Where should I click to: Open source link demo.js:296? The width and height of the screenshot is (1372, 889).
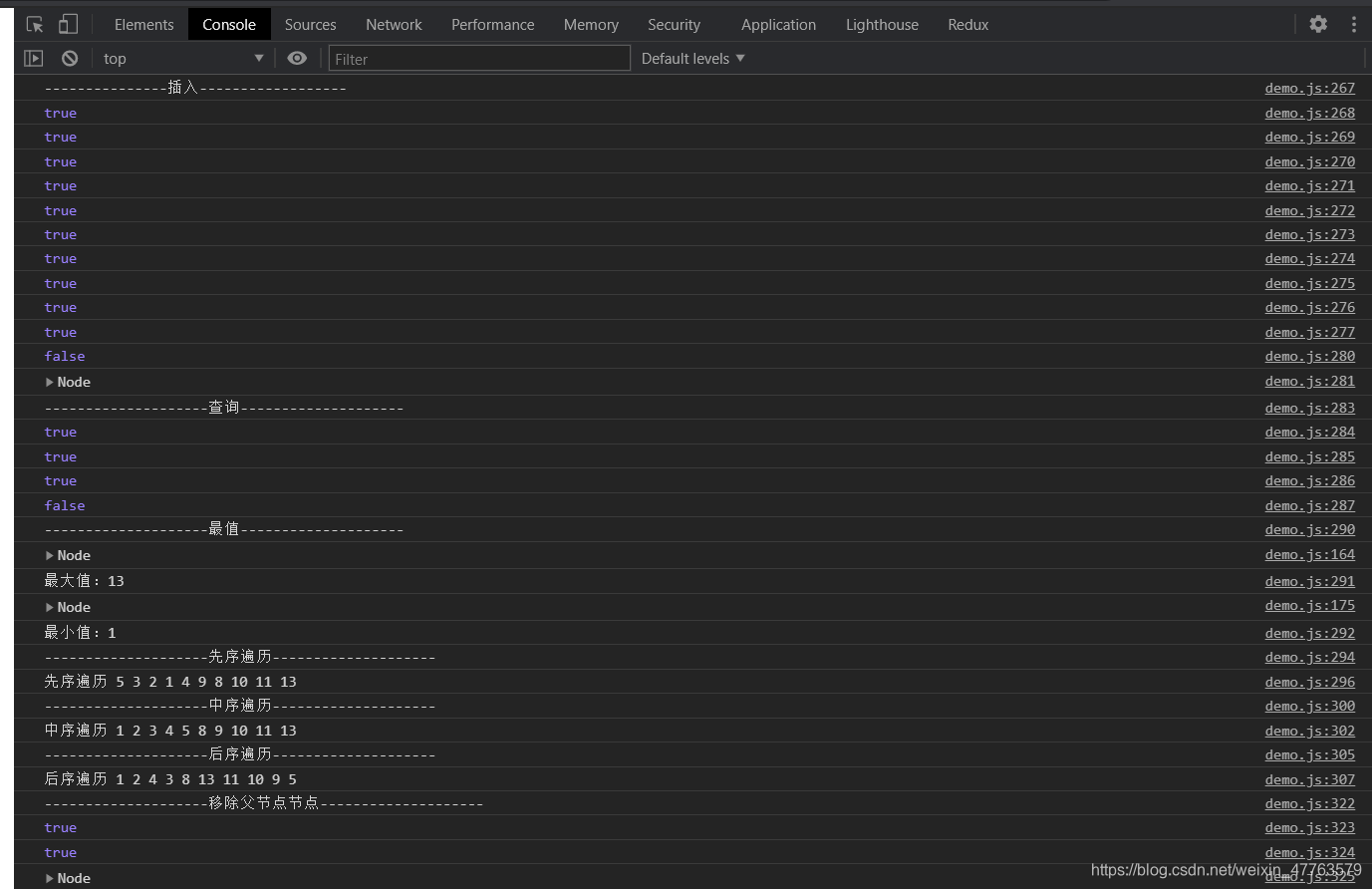point(1309,682)
